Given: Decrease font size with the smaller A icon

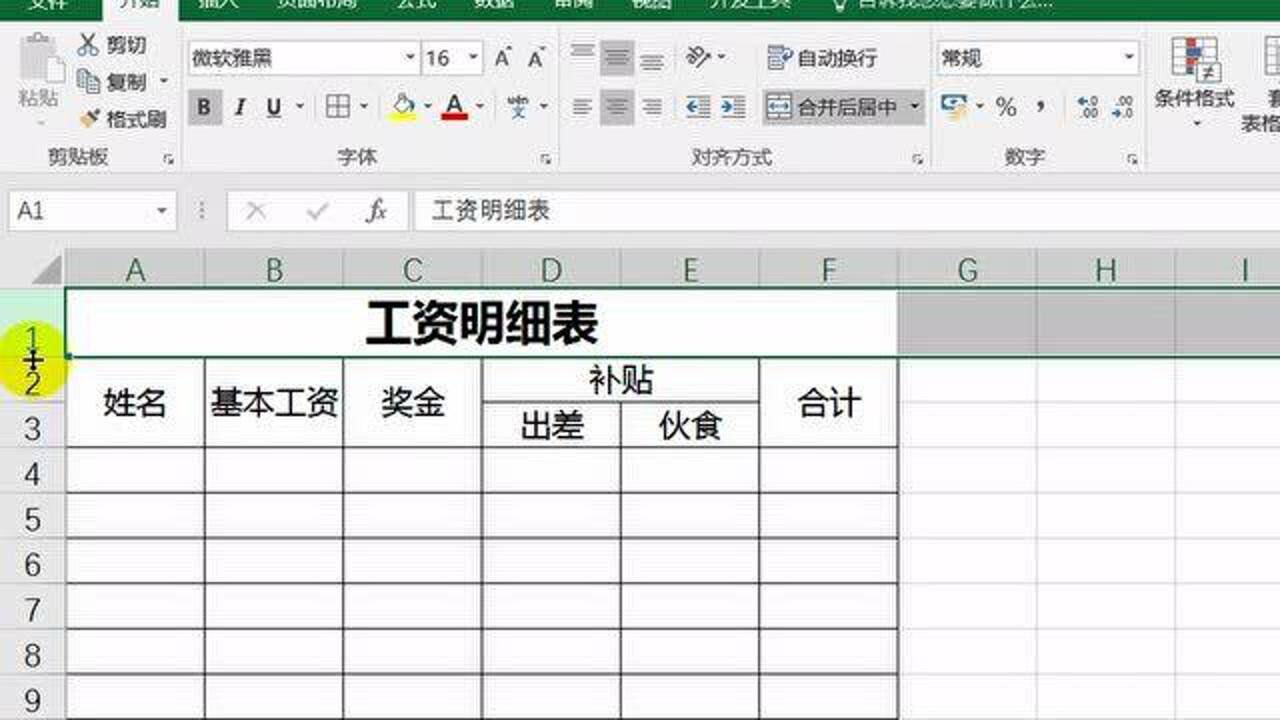Looking at the screenshot, I should (536, 58).
